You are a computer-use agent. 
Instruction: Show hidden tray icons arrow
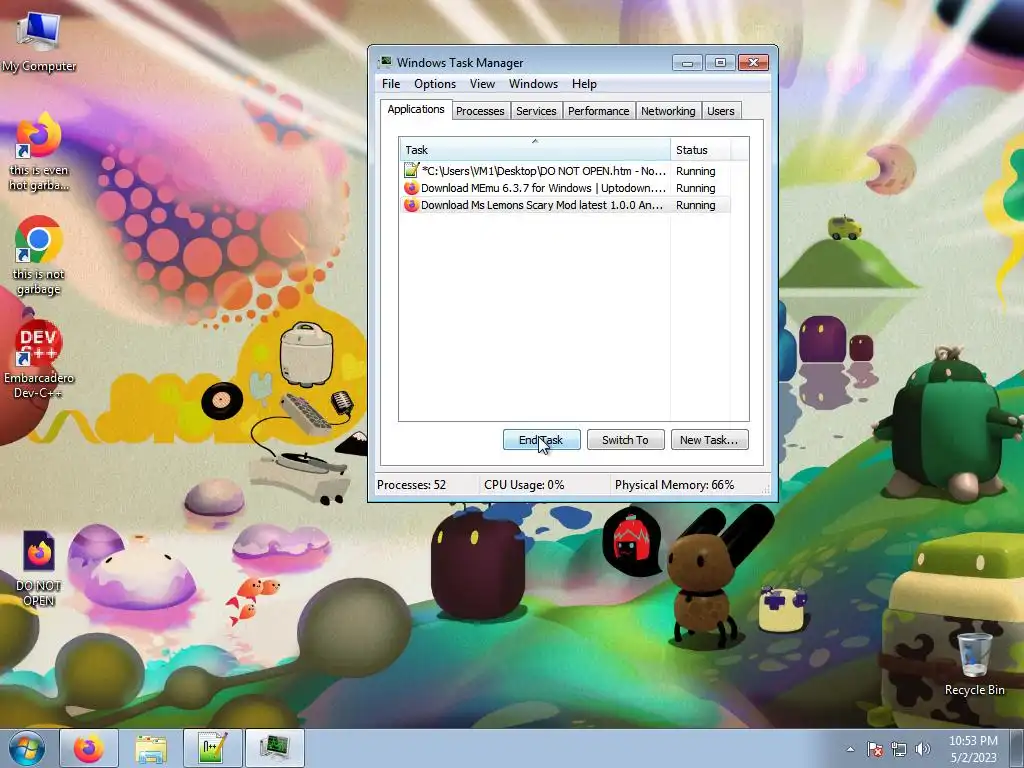[x=850, y=749]
